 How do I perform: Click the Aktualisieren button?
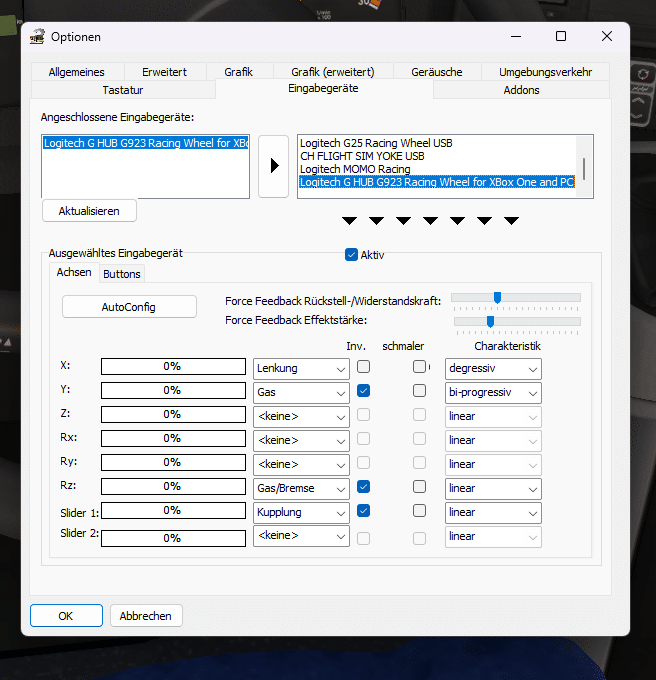(89, 211)
